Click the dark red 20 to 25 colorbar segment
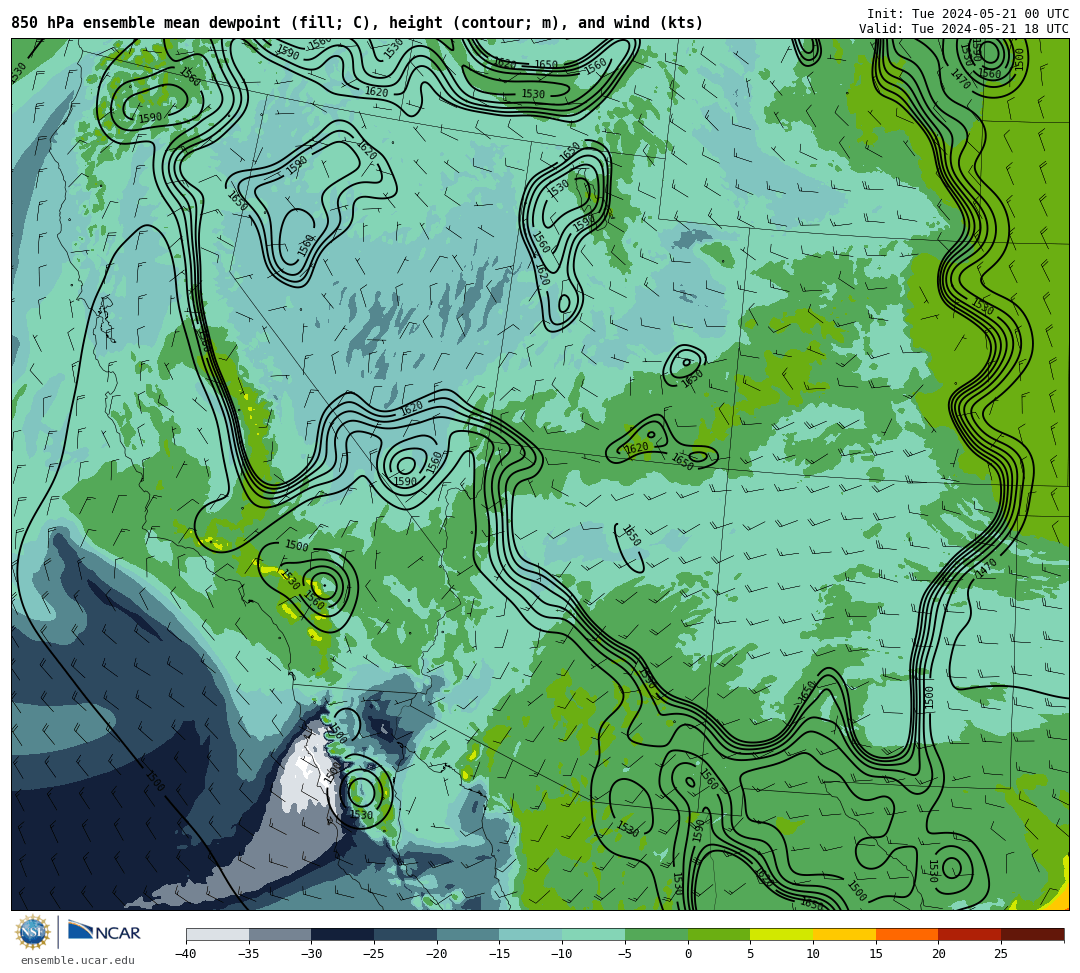This screenshot has width=1080, height=973. [970, 934]
